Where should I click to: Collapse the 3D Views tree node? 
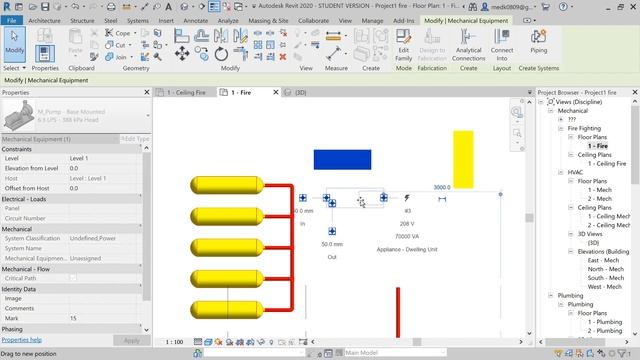pos(571,234)
